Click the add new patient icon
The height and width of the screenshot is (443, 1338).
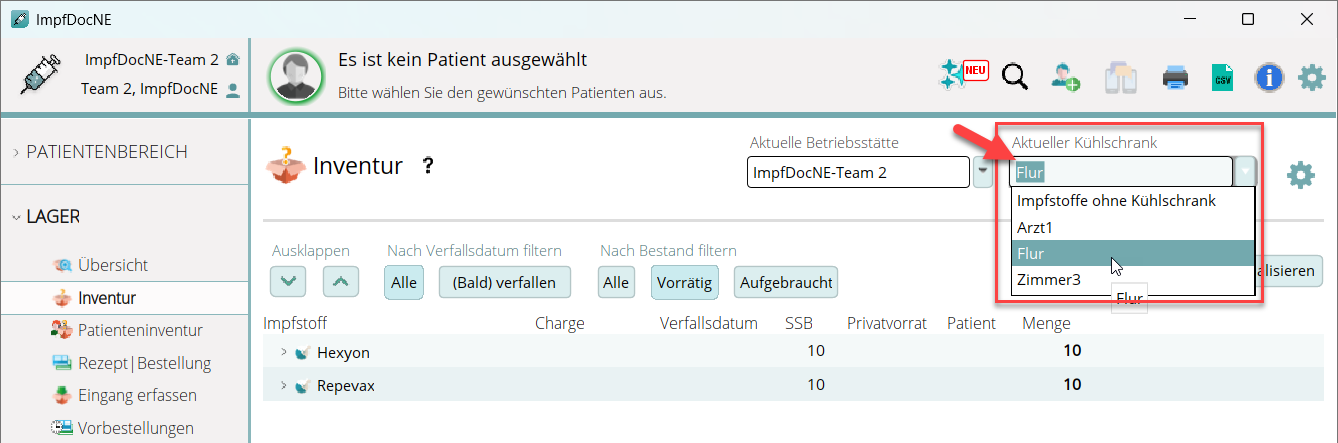pyautogui.click(x=1066, y=76)
